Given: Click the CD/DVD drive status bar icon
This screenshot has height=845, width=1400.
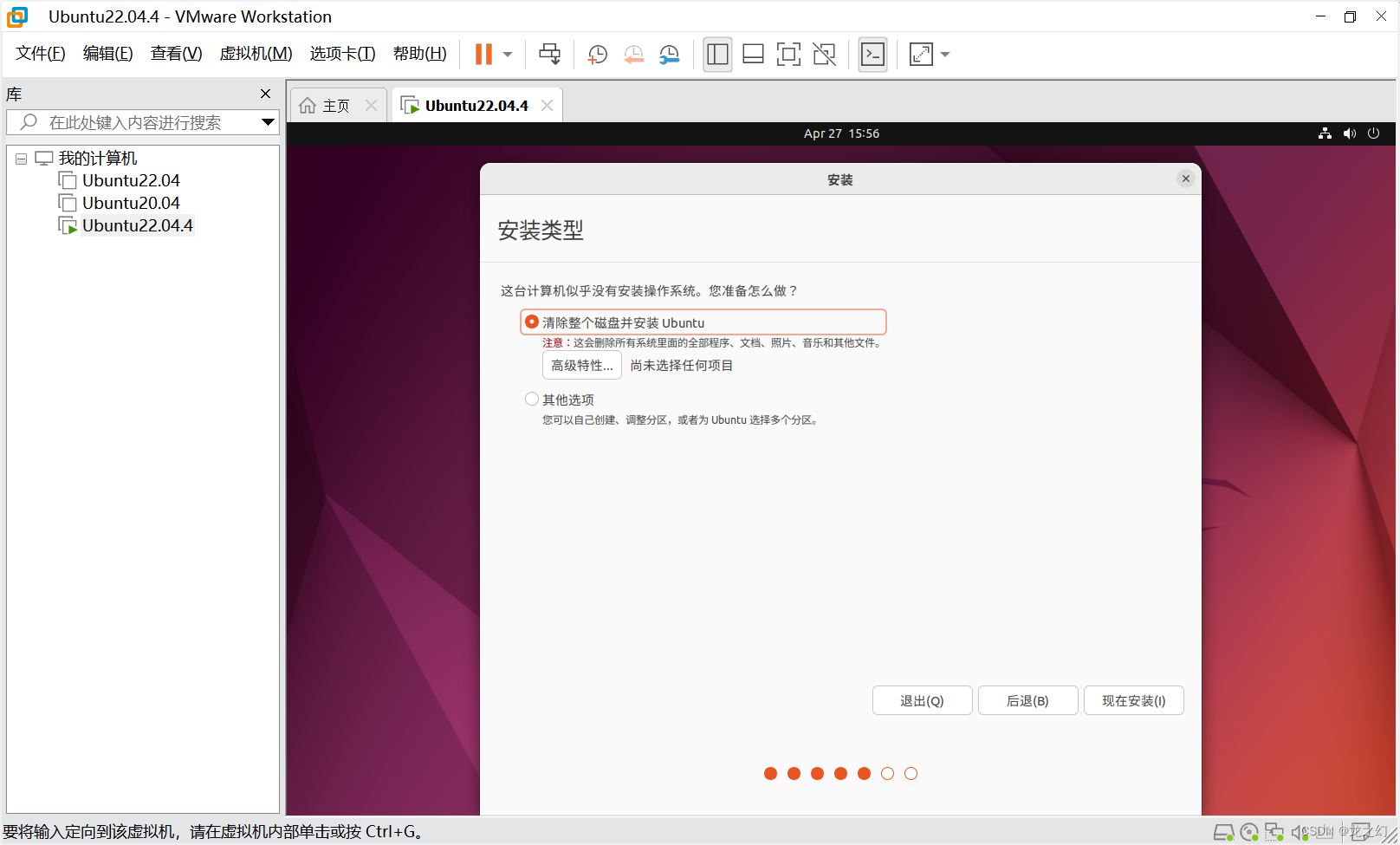Looking at the screenshot, I should pyautogui.click(x=1248, y=832).
